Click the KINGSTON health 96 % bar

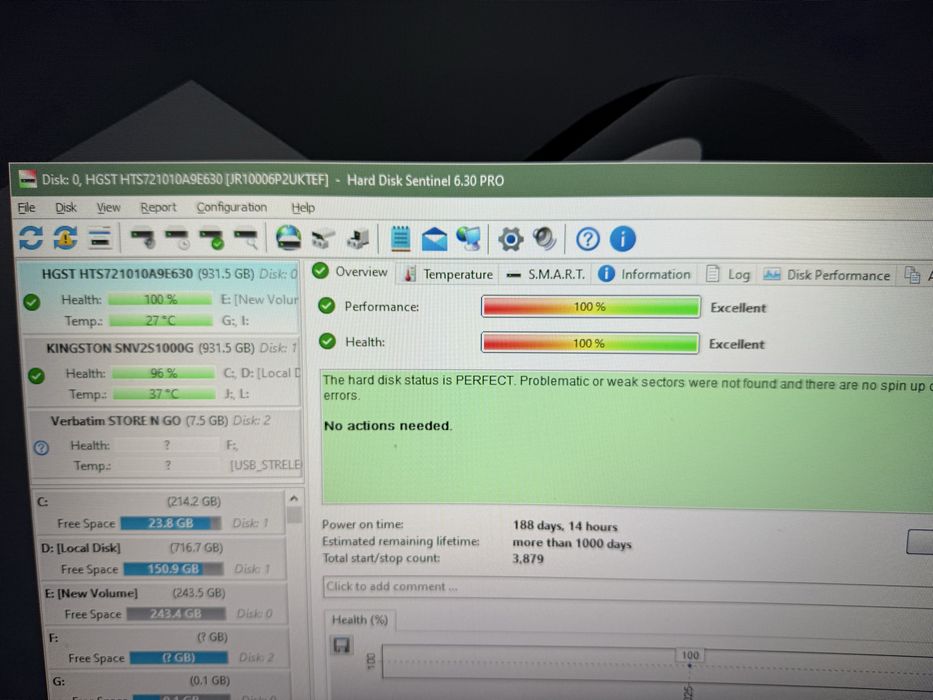[x=164, y=373]
